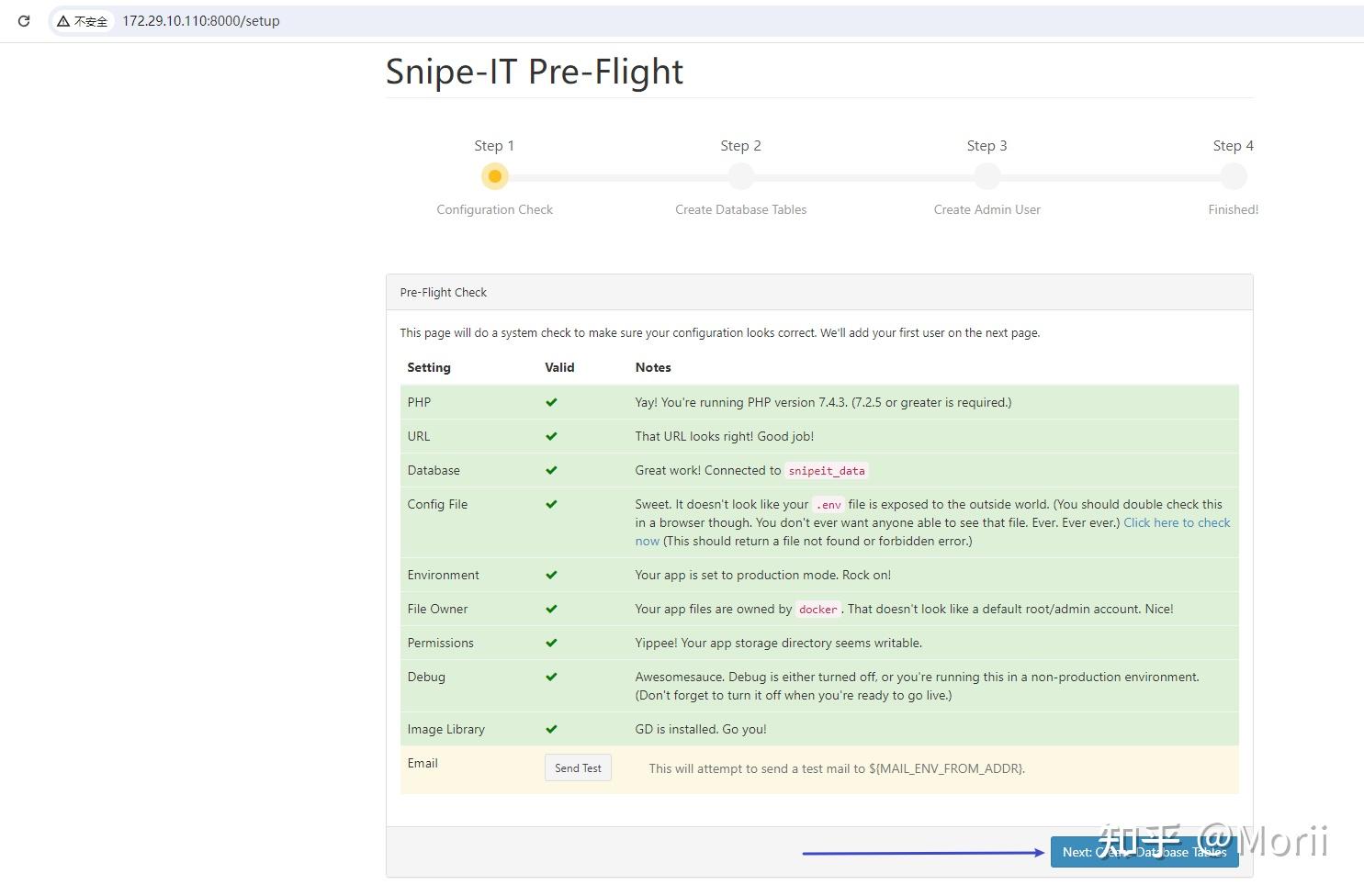Click the Image Library valid checkmark
This screenshot has height=896, width=1364.
(551, 729)
